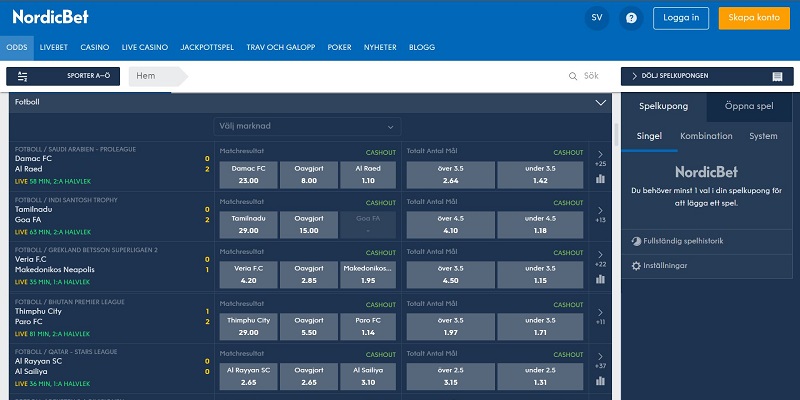
Task: Select Oavgjort at 15.00
Action: tap(309, 225)
